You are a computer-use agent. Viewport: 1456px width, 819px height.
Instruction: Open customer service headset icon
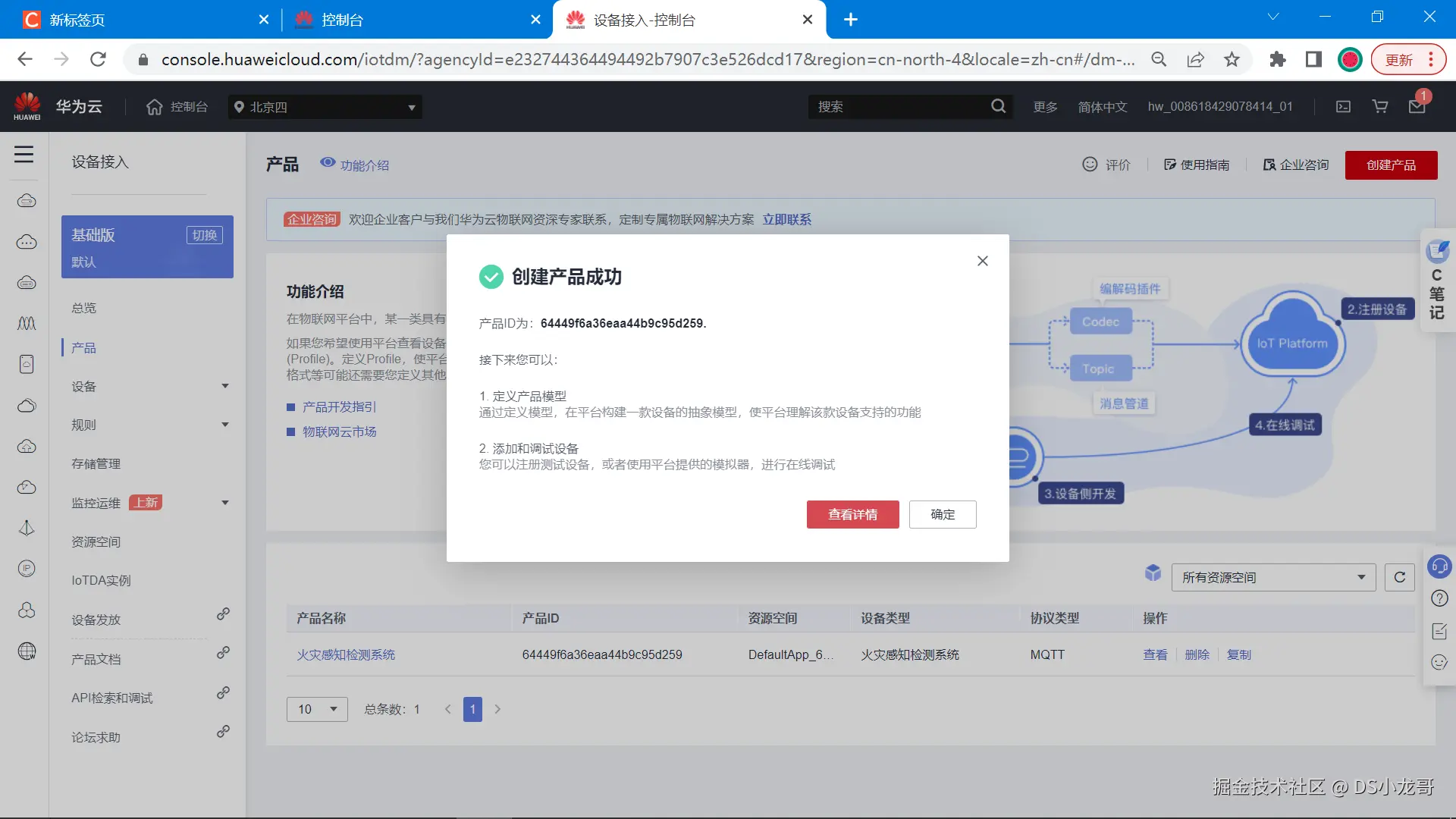1439,566
